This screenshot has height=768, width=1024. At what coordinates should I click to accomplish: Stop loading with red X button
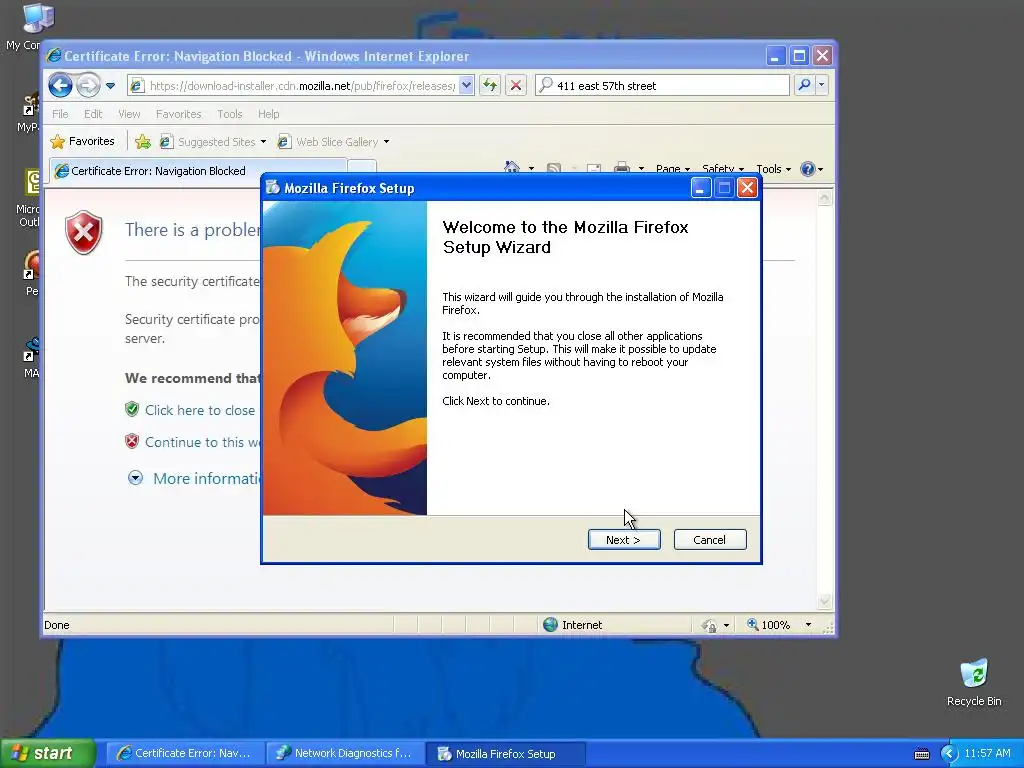click(516, 85)
